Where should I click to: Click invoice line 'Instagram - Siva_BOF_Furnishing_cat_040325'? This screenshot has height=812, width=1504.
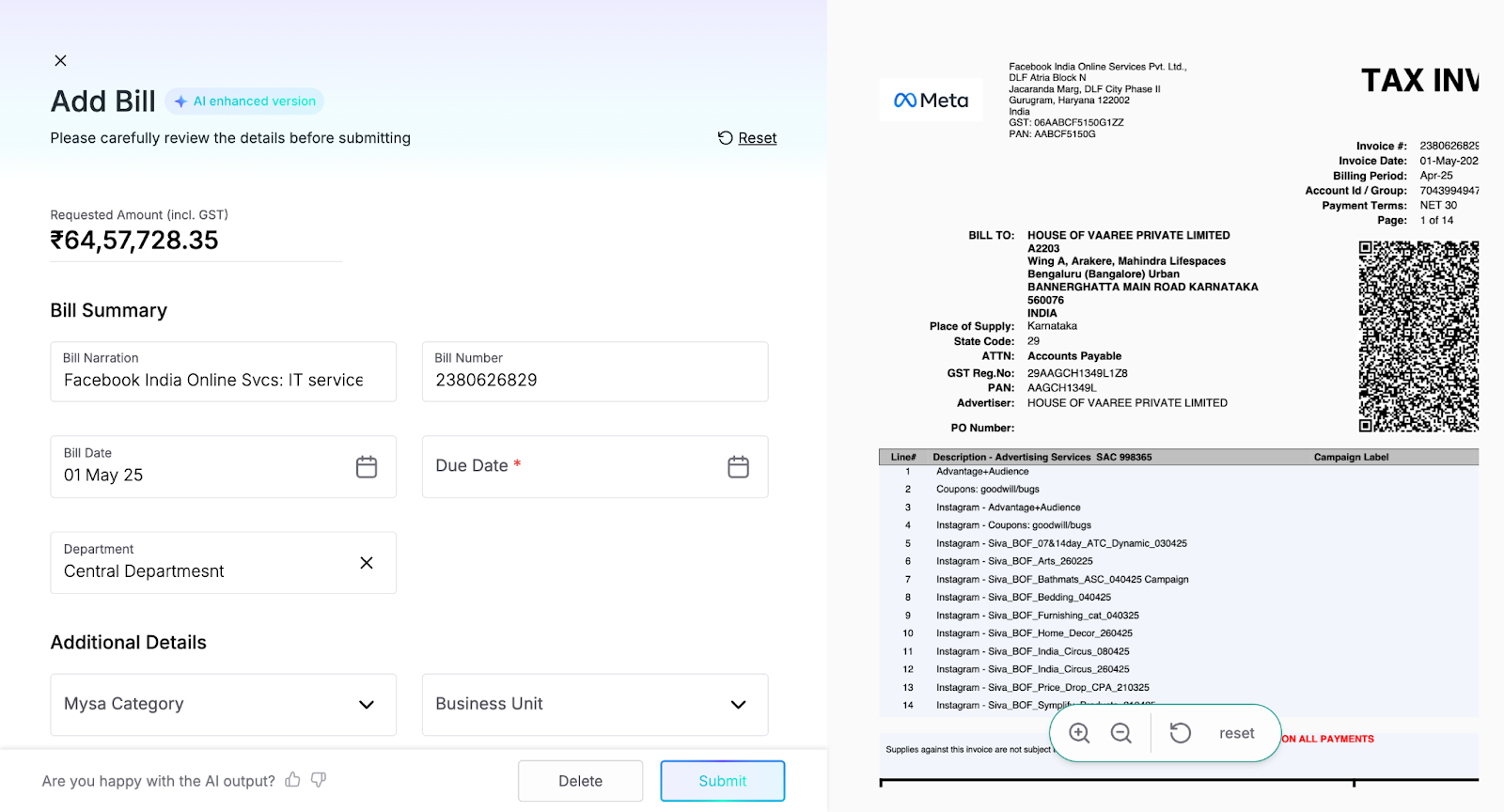tap(1038, 616)
